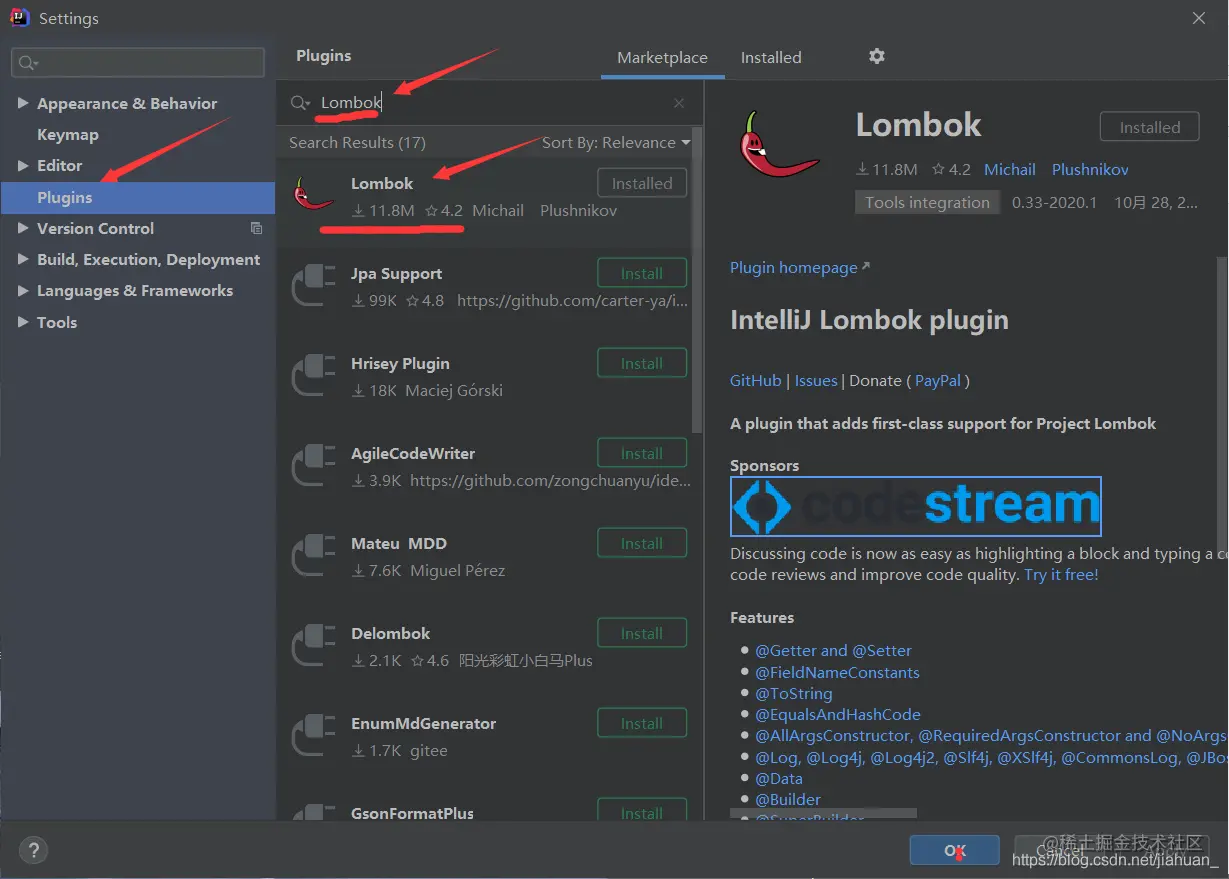Click the Lombok chili pepper icon in results

pyautogui.click(x=314, y=193)
